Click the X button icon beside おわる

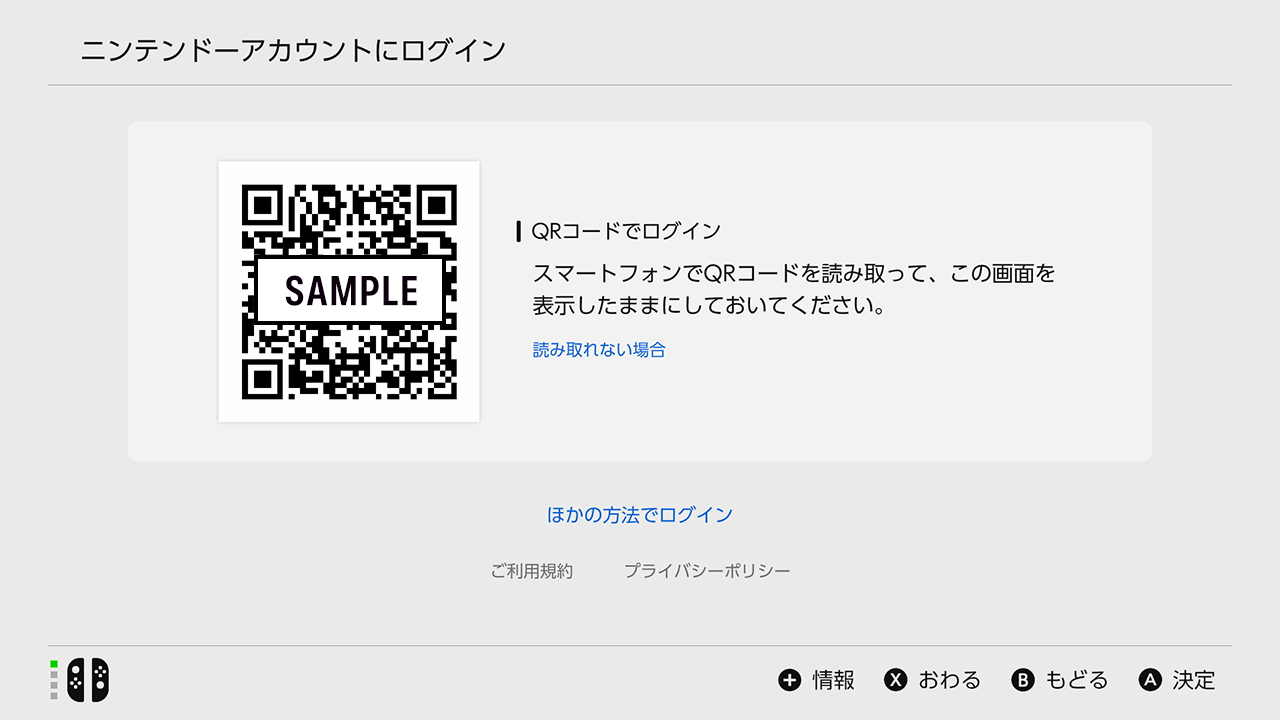coord(896,680)
